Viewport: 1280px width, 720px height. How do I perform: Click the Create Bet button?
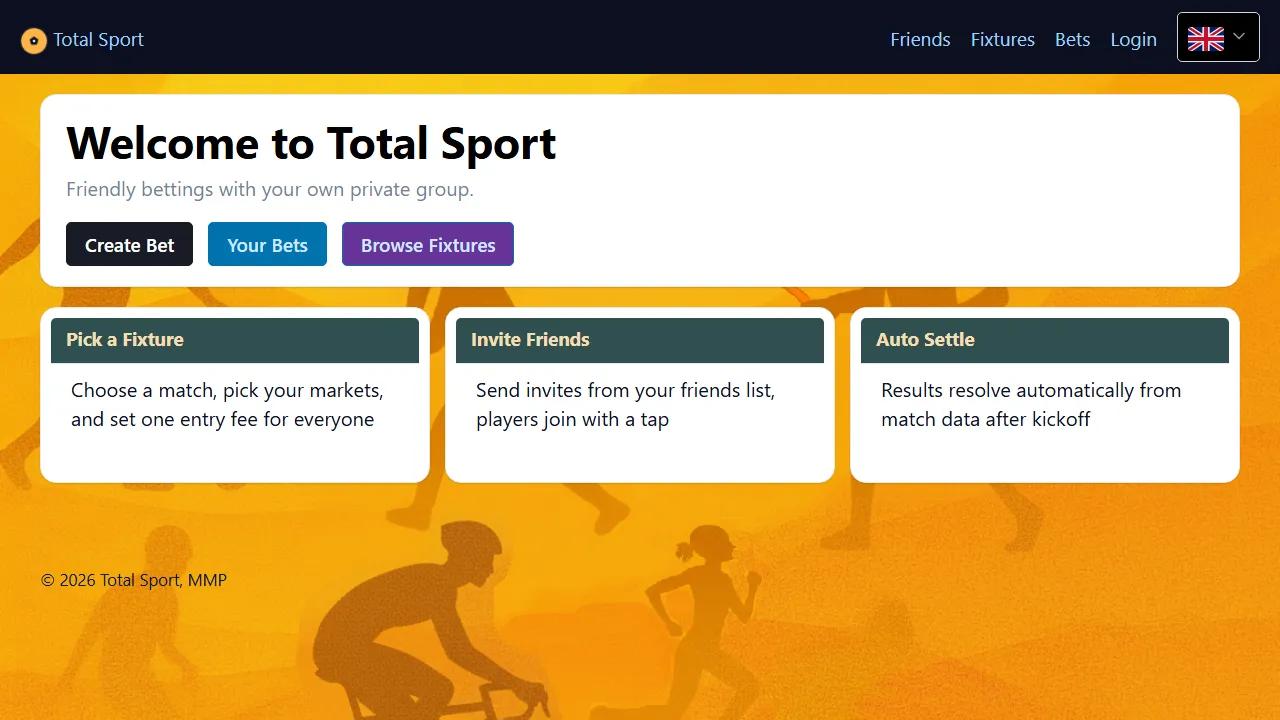click(129, 244)
